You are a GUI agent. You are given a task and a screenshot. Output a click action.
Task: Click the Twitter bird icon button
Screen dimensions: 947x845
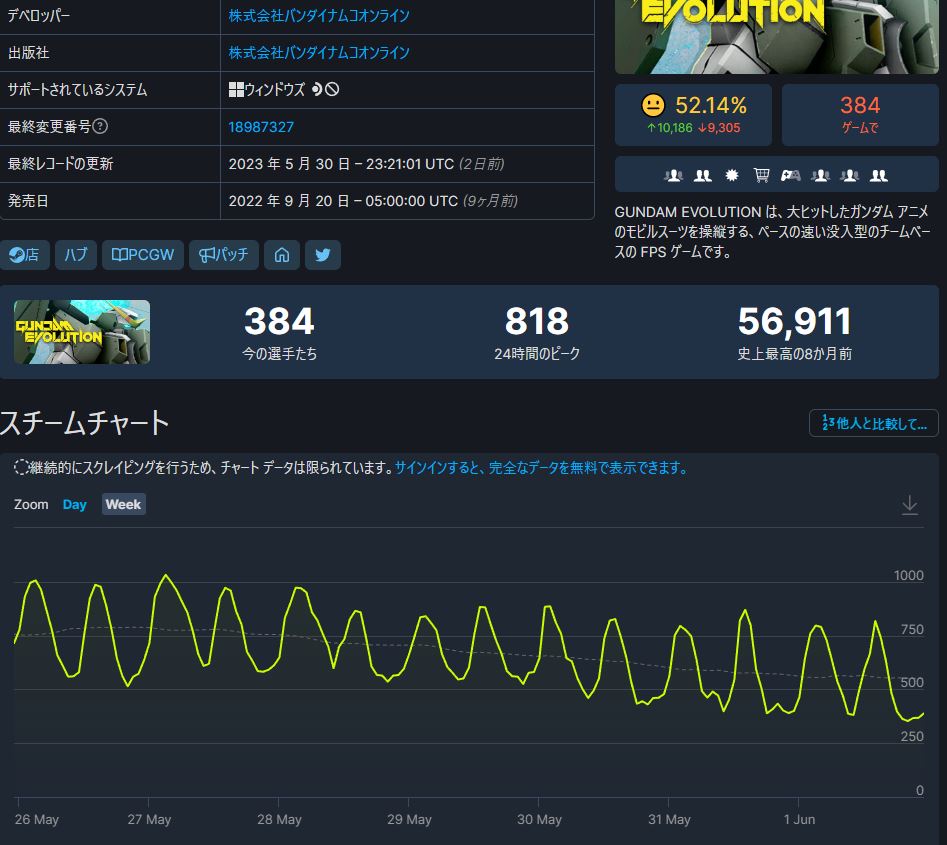(x=322, y=255)
